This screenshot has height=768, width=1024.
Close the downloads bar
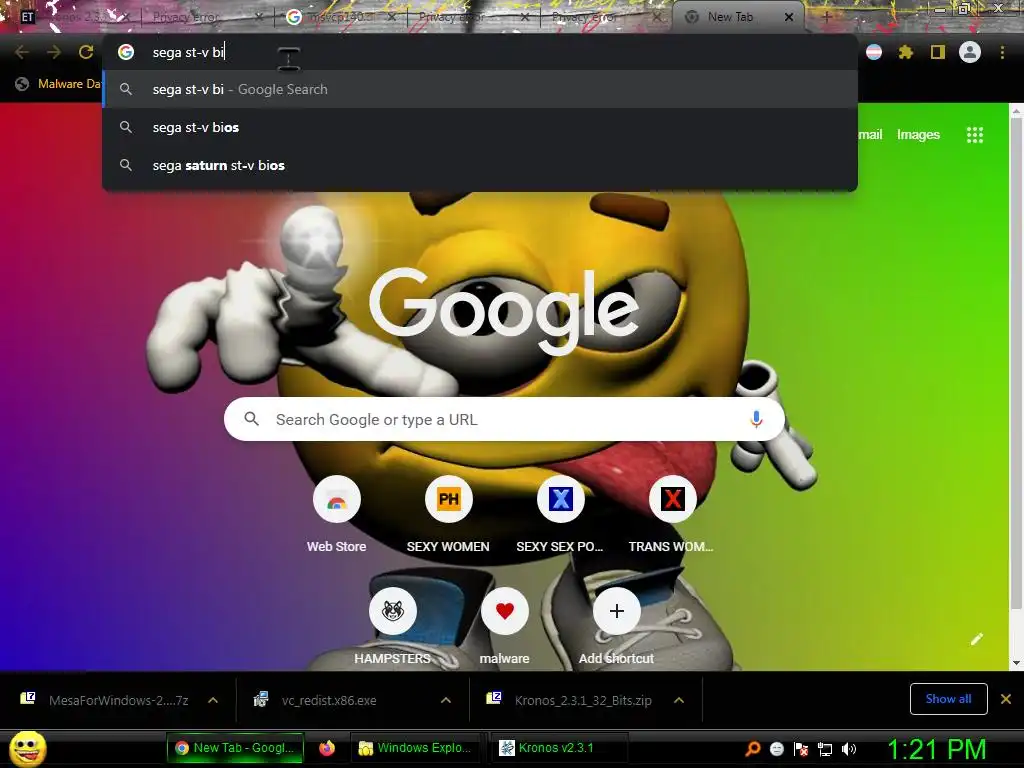1006,699
